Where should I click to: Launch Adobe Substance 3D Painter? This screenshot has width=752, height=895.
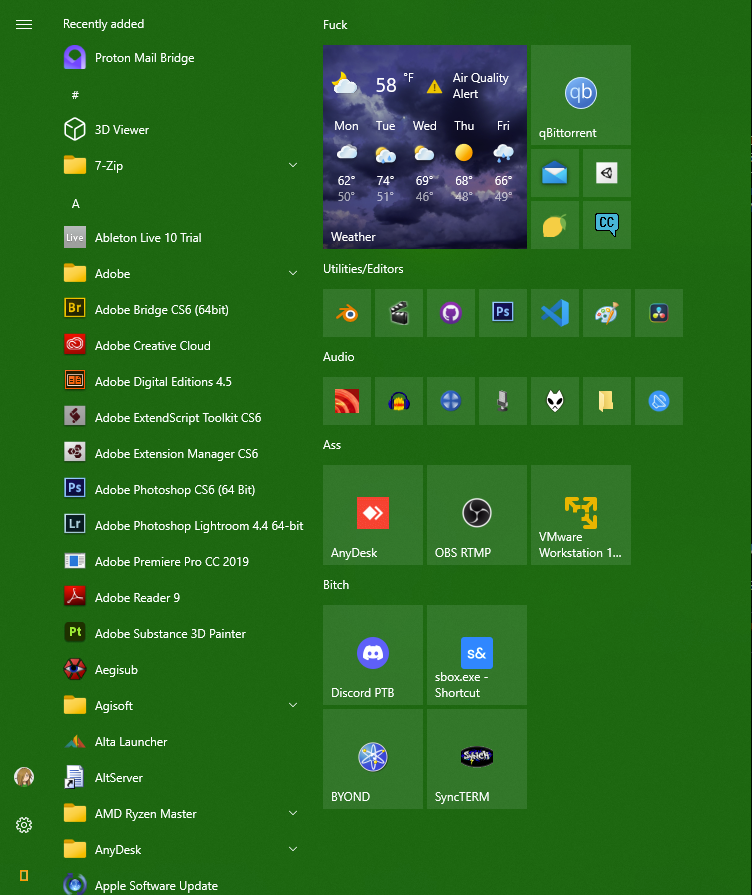pos(183,633)
